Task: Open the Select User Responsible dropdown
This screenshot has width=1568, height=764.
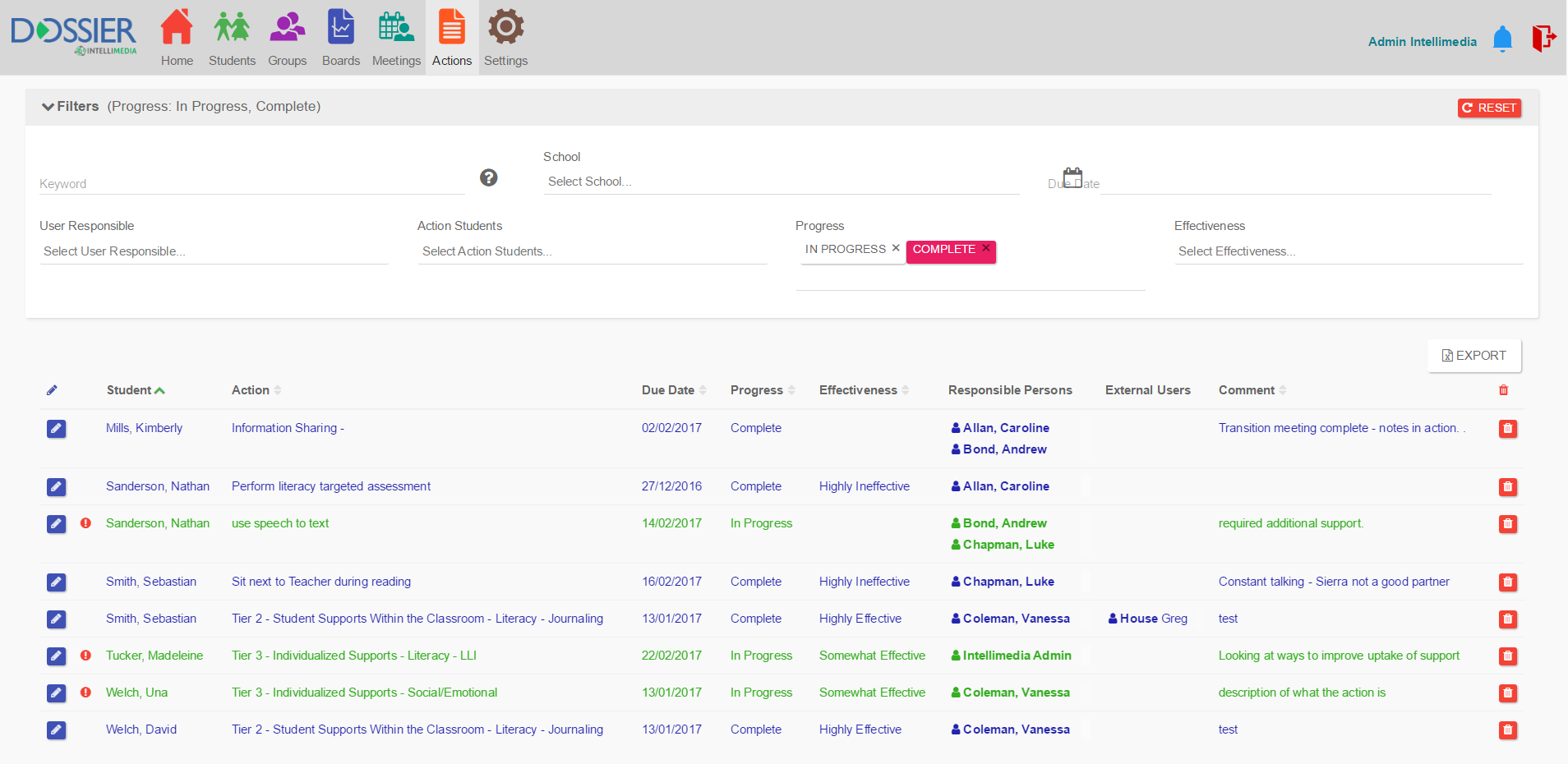Action: pos(214,251)
